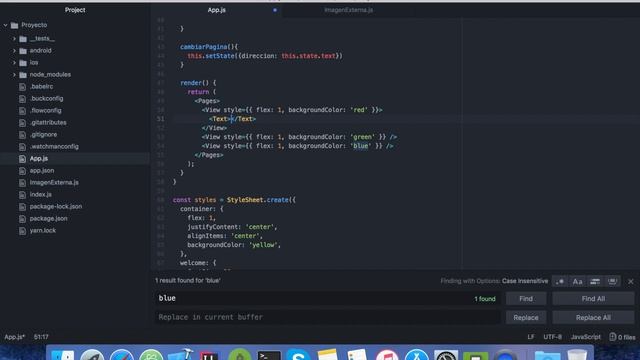Click the .gitignore file icon
The width and height of the screenshot is (640, 360).
pyautogui.click(x=22, y=135)
